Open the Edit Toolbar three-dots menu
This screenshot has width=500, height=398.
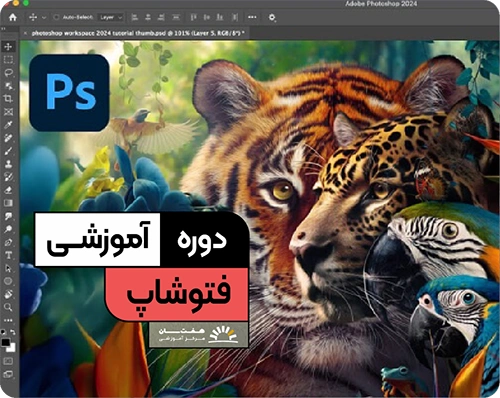(8, 320)
